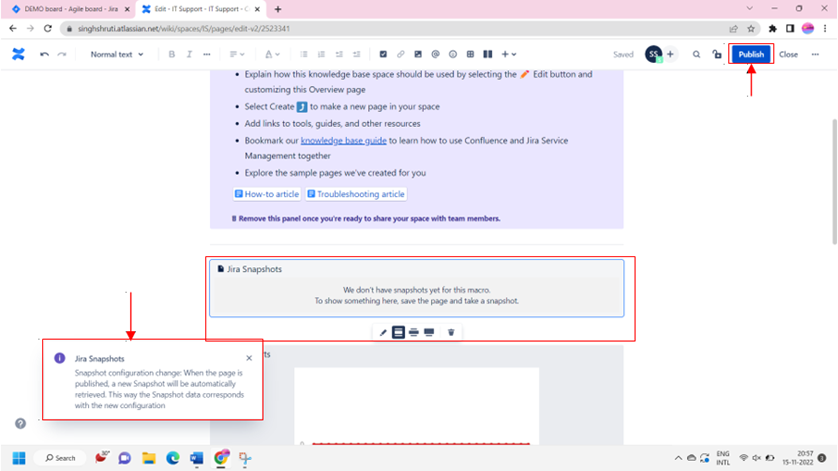Open find and replace search
The height and width of the screenshot is (471, 838).
(696, 54)
